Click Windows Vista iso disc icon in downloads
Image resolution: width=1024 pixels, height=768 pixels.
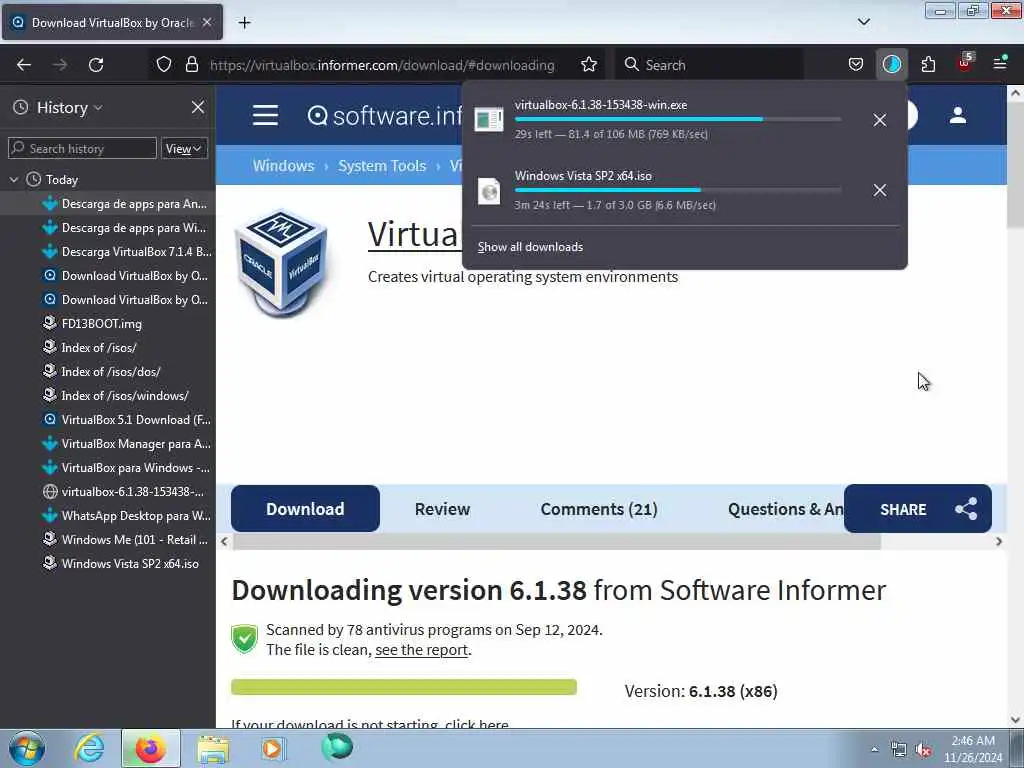(488, 191)
